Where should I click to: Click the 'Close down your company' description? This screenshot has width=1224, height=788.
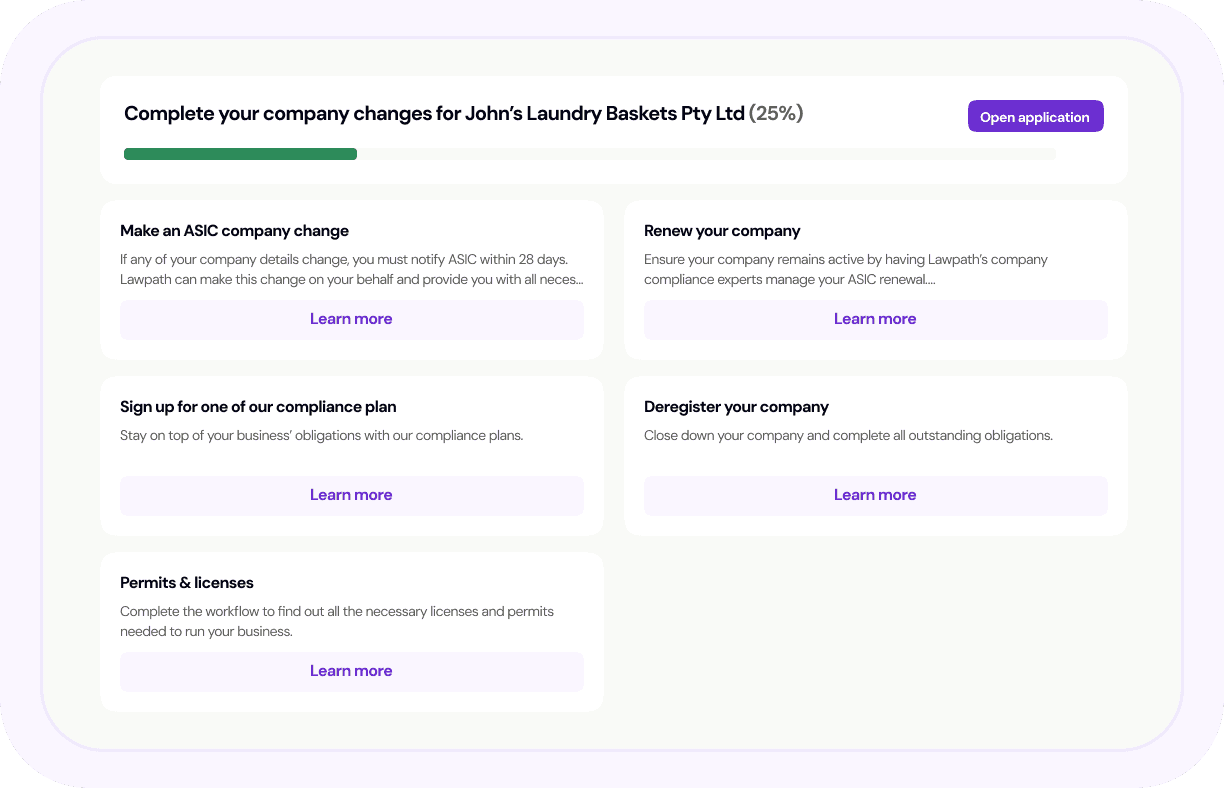pyautogui.click(x=848, y=436)
